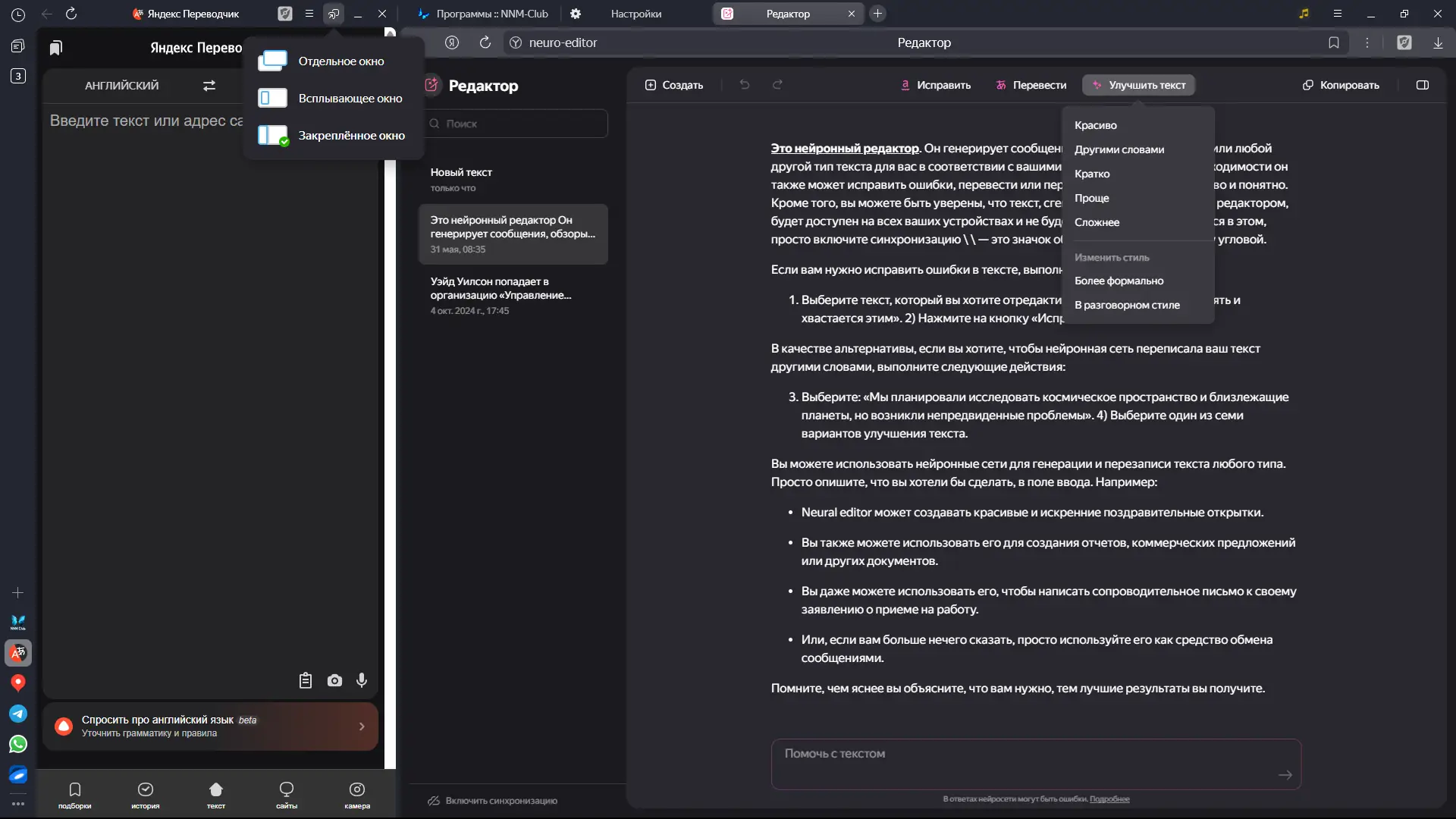
Task: Open the "АНГЛИЙСКИЙ" source language selector
Action: point(122,86)
